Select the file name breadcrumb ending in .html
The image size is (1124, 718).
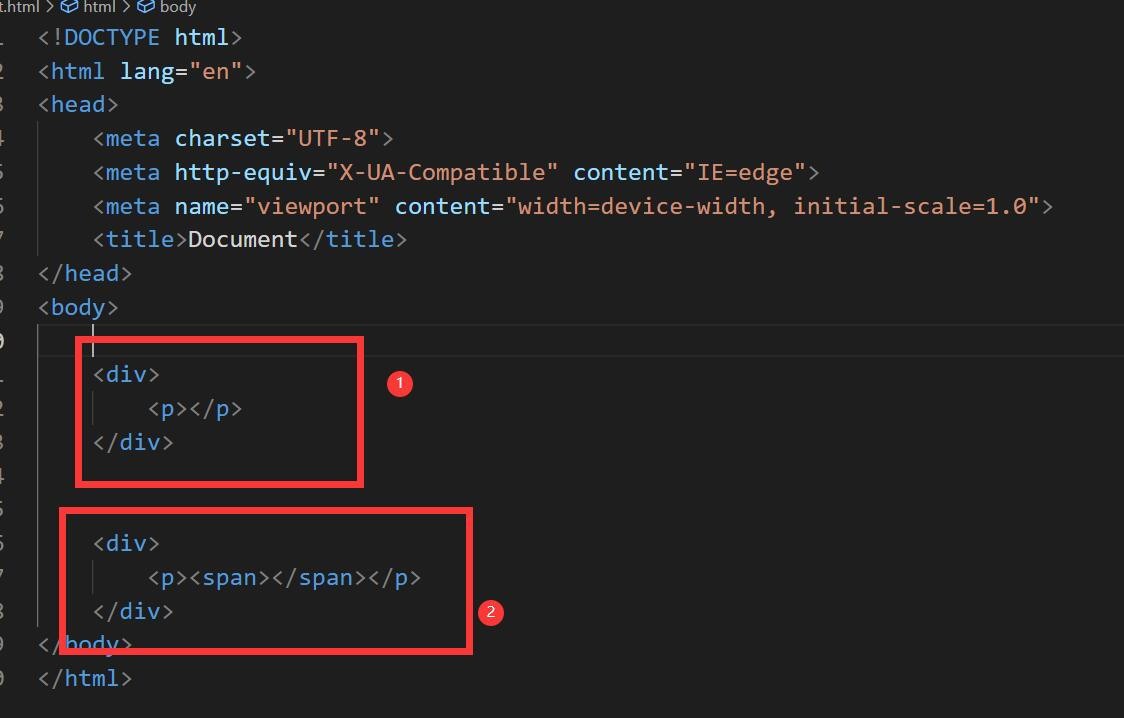[x=20, y=7]
